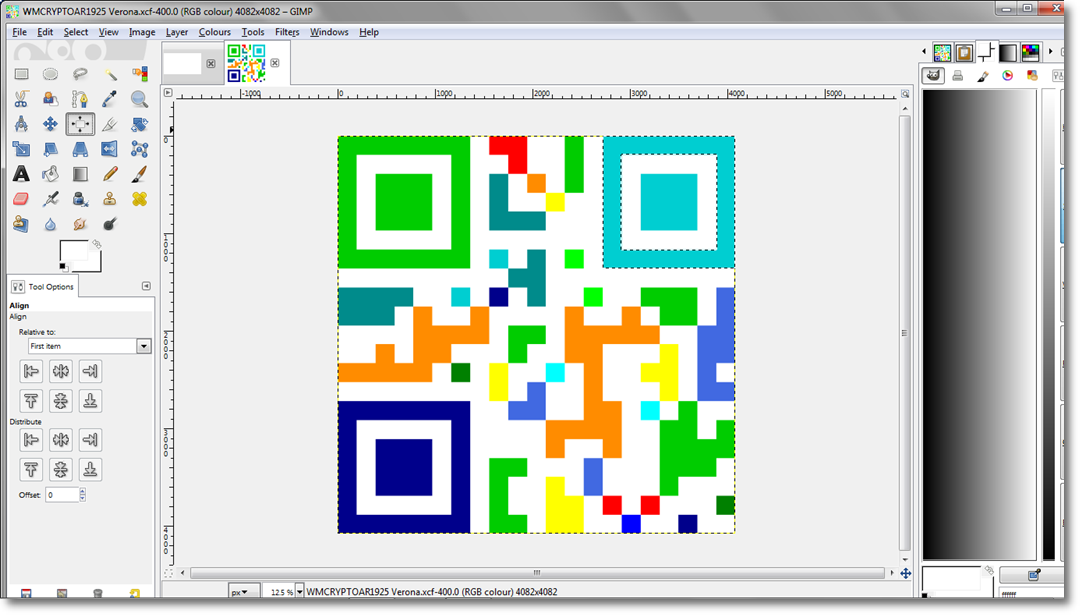Image resolution: width=1080 pixels, height=615 pixels.
Task: Align left edge of target
Action: coord(31,371)
